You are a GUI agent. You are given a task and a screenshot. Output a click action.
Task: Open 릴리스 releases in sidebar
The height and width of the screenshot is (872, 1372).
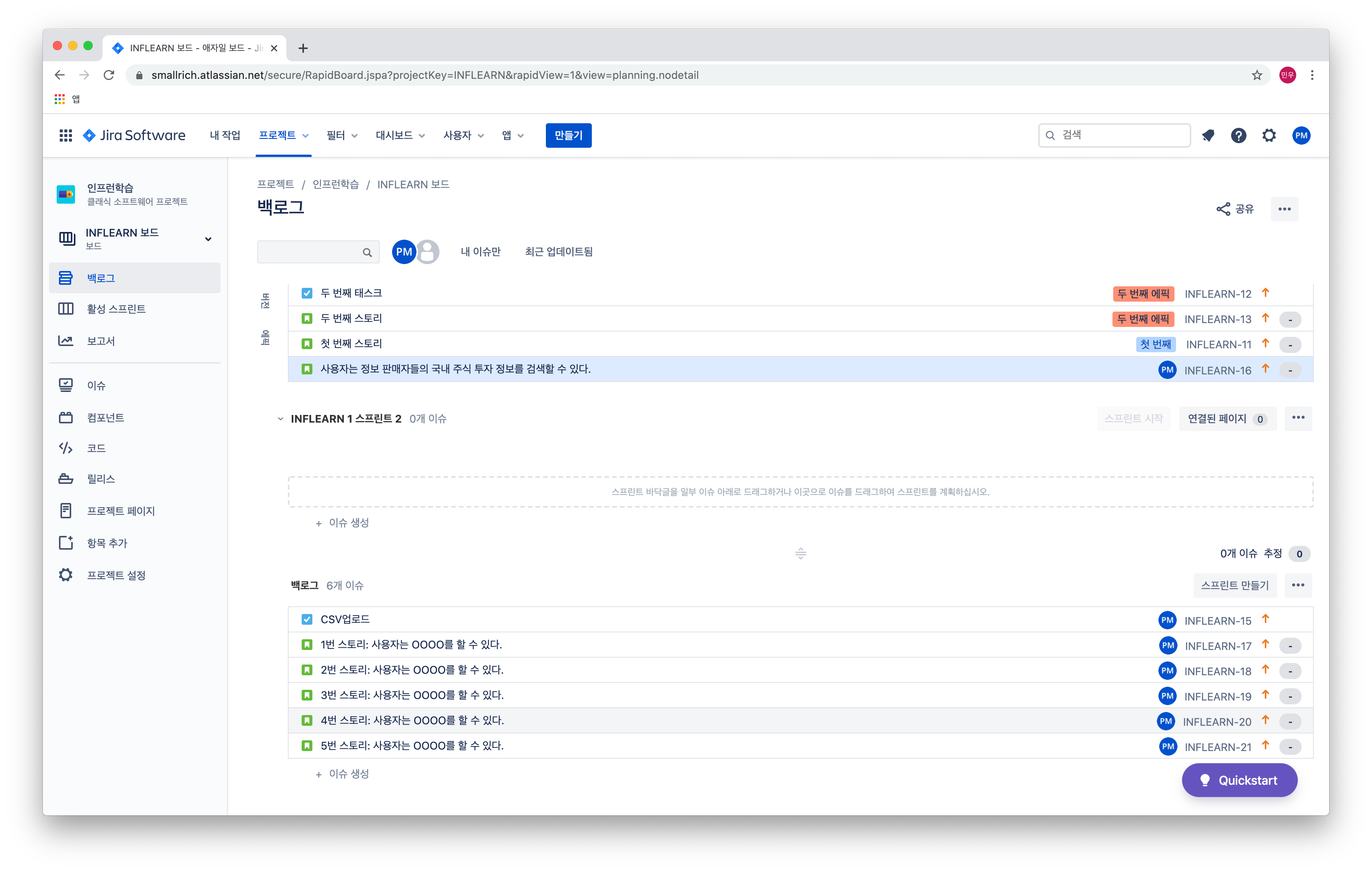pos(101,479)
